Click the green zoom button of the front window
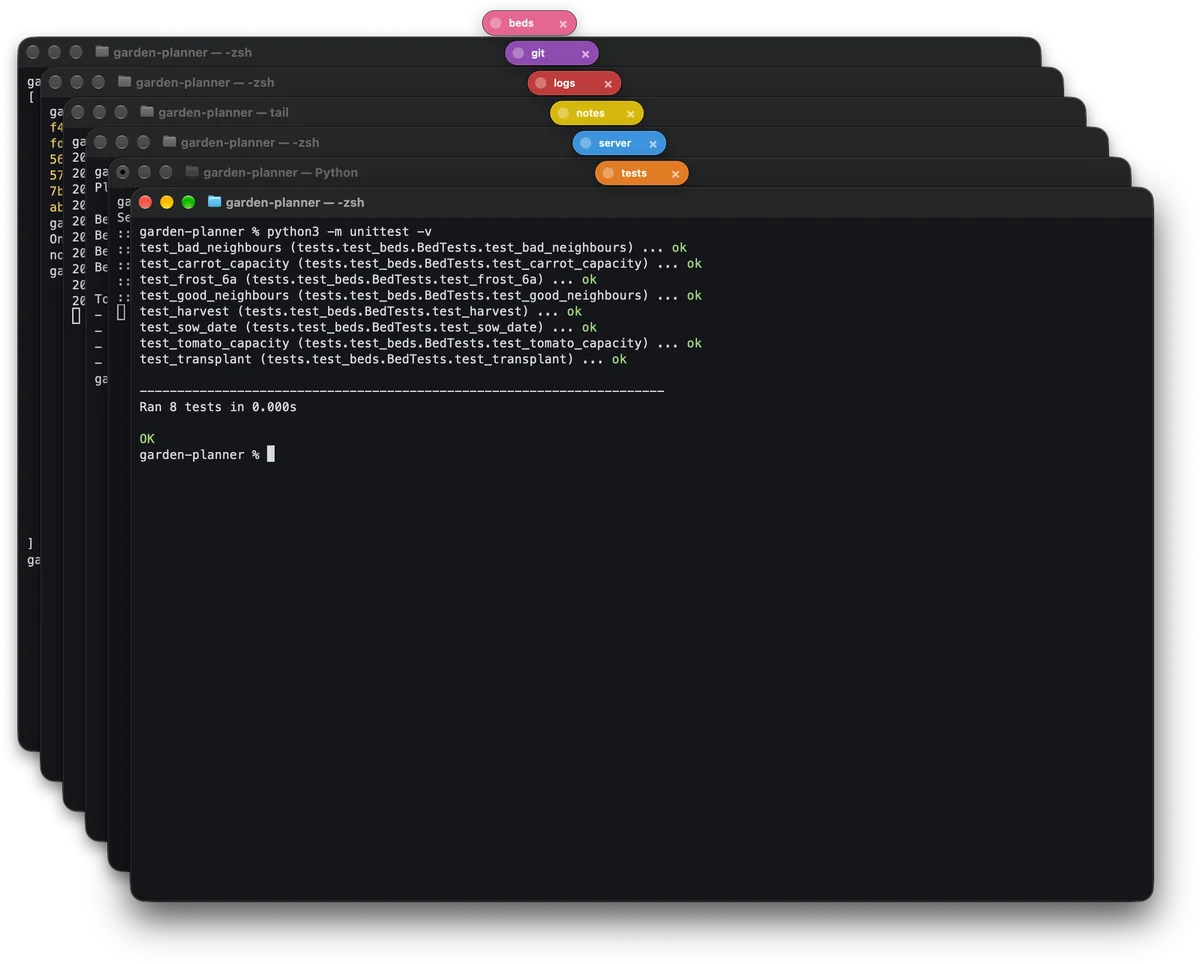The height and width of the screenshot is (964, 1200). (x=188, y=202)
